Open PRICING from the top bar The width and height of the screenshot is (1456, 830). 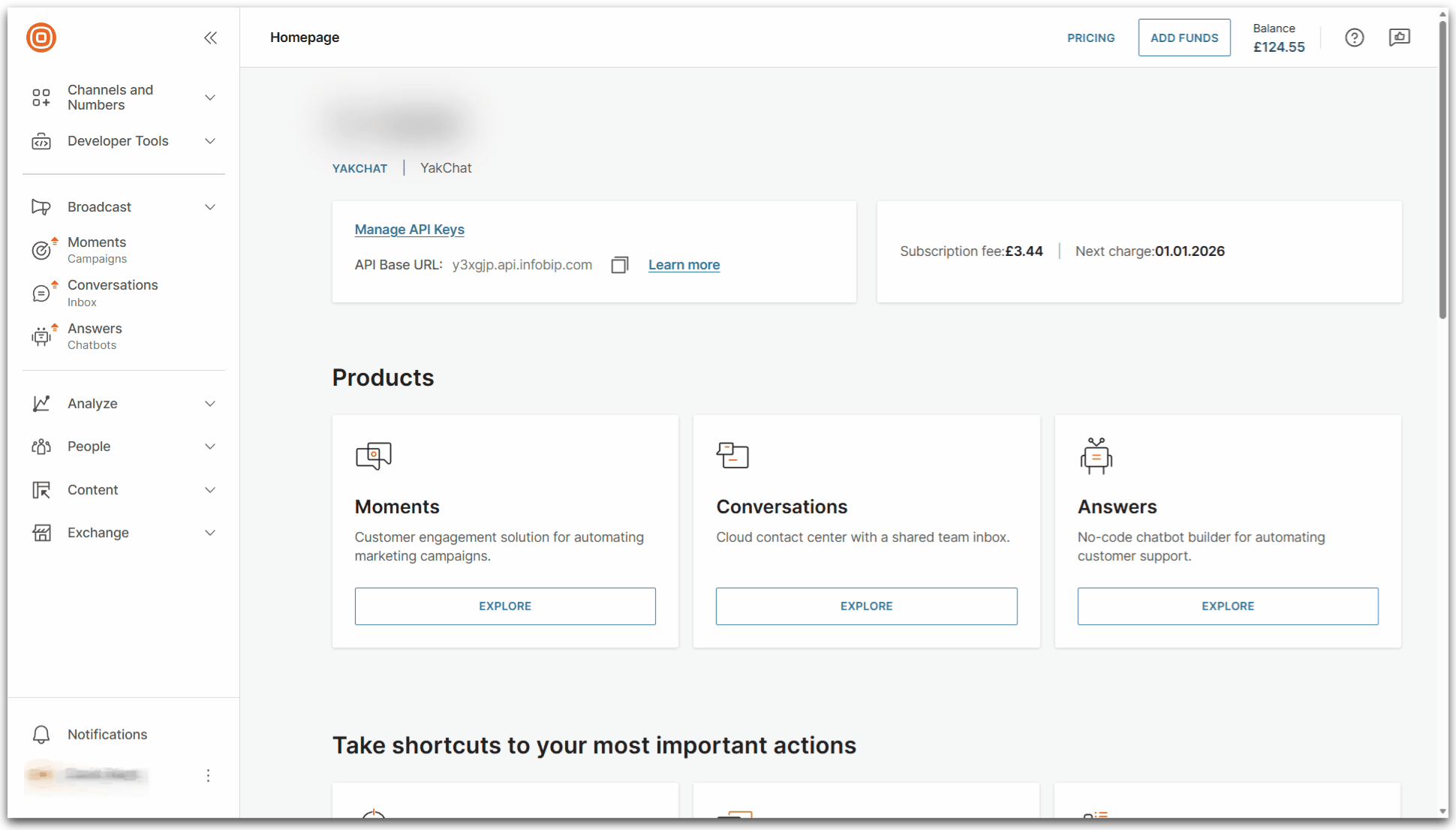point(1090,38)
